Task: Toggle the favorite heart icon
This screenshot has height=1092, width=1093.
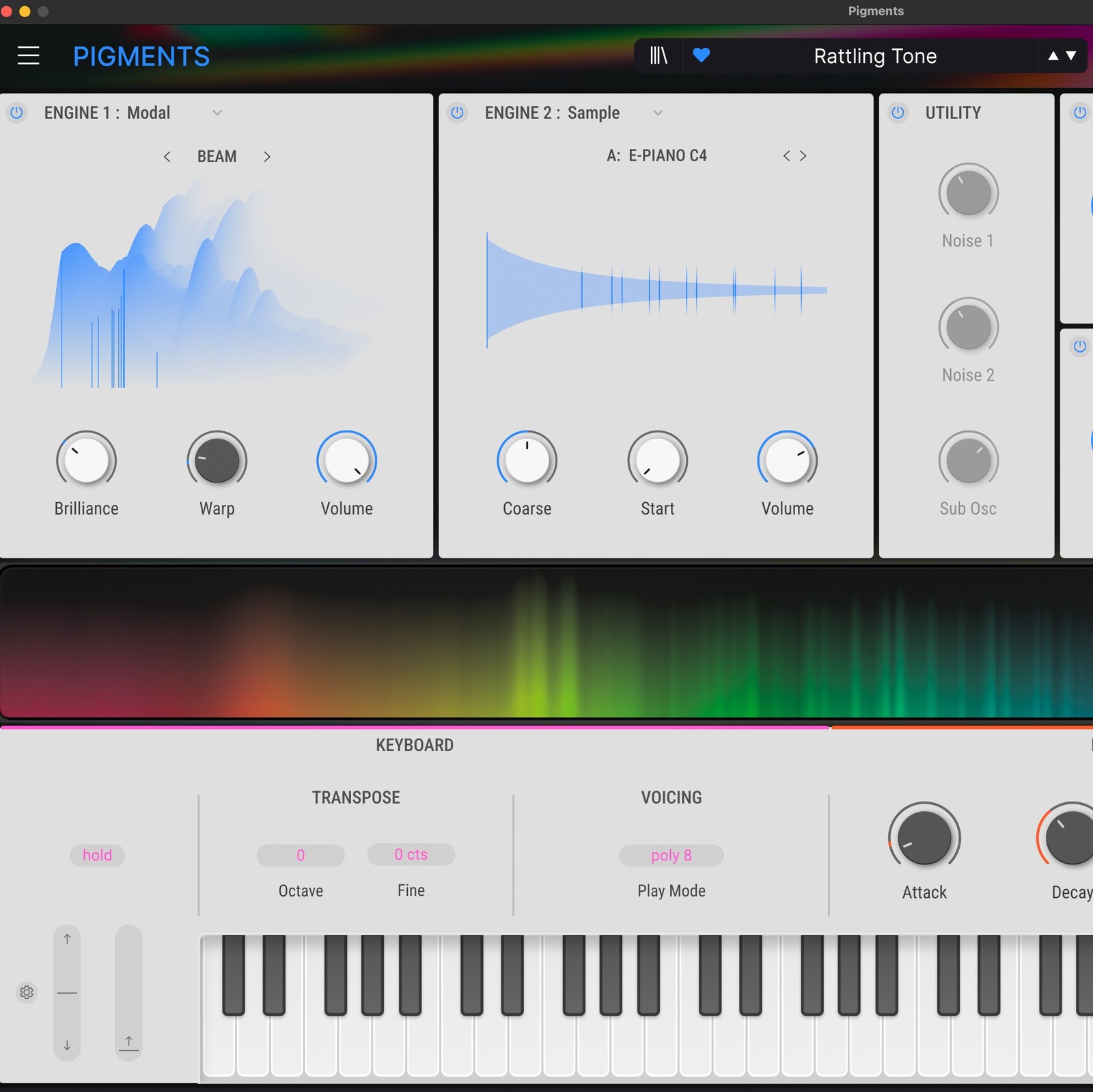Action: pos(702,55)
